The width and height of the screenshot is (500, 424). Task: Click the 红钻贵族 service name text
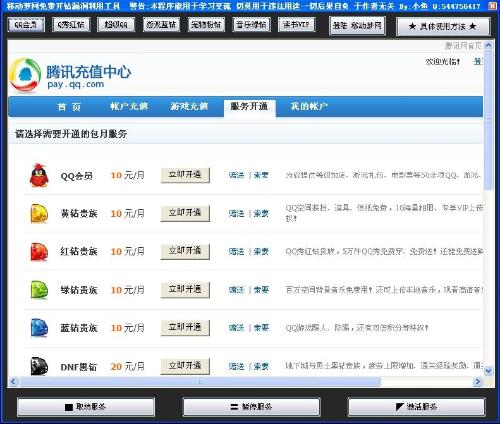coord(79,252)
